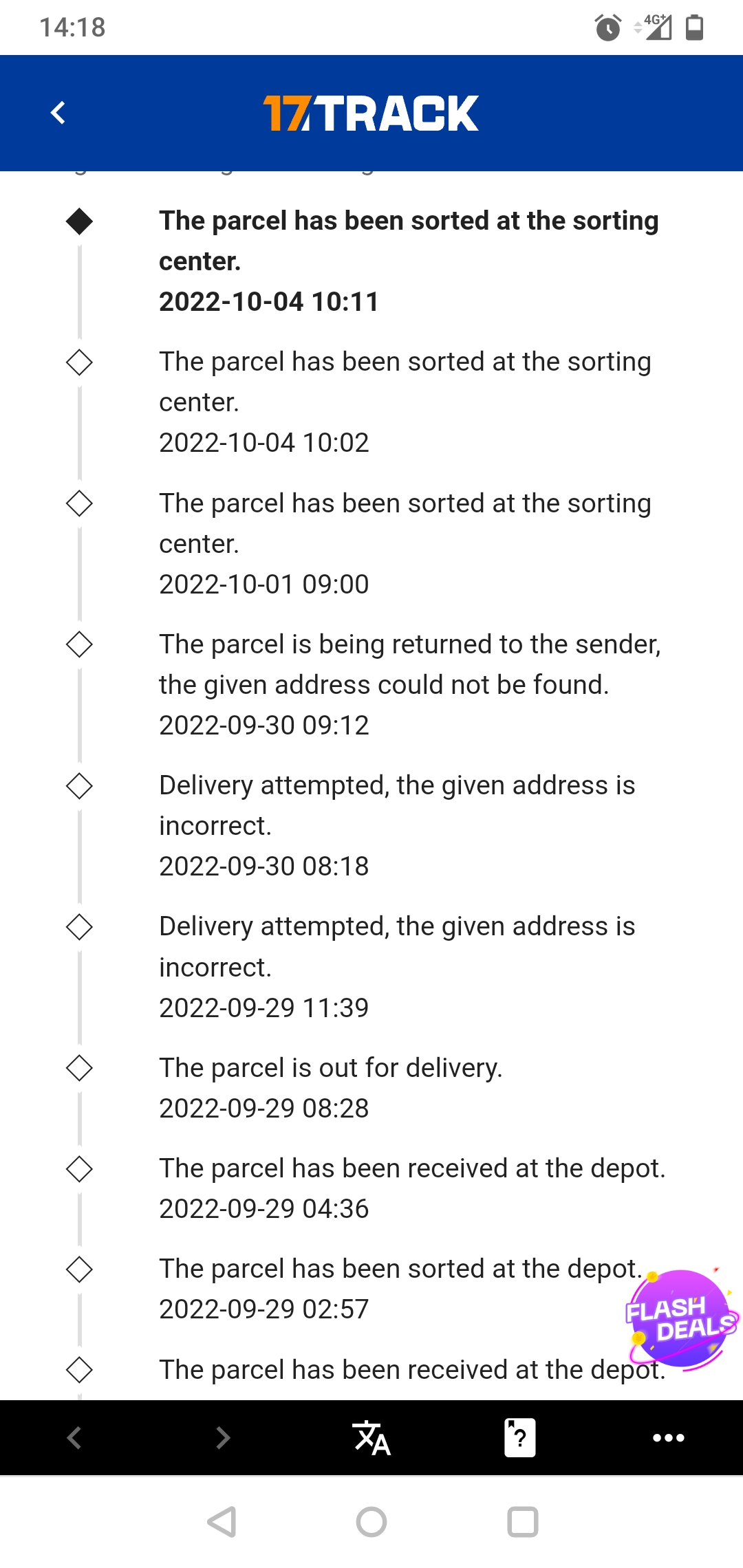Image resolution: width=743 pixels, height=1568 pixels.
Task: Tap the returned to sender event text
Action: tap(409, 664)
